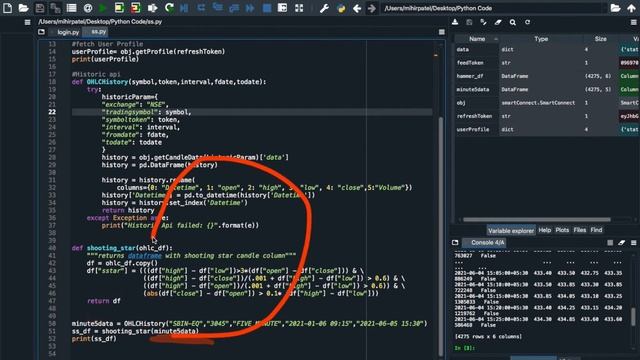Open the PYTHONPATH manager

tap(341, 8)
